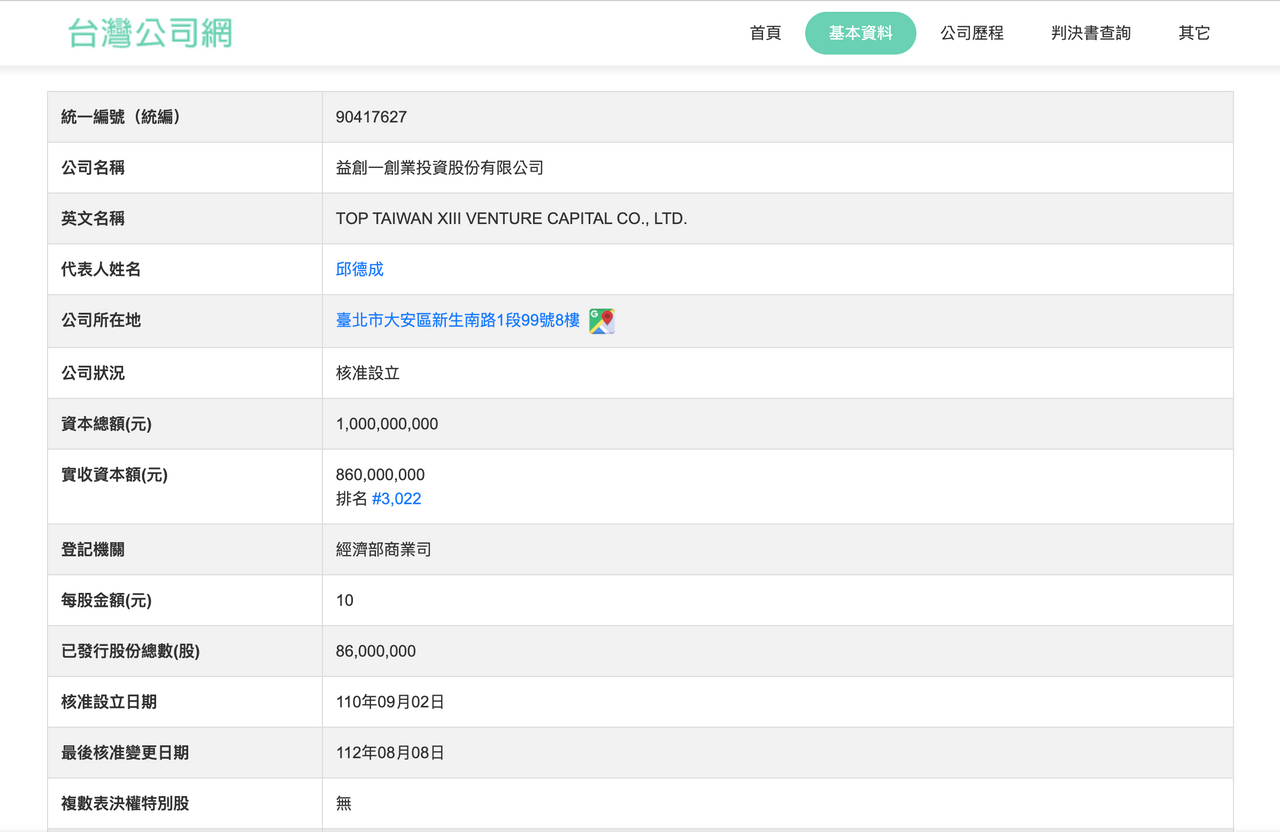Image resolution: width=1280 pixels, height=832 pixels.
Task: Click total capital value 1,000,000,000
Action: click(387, 424)
